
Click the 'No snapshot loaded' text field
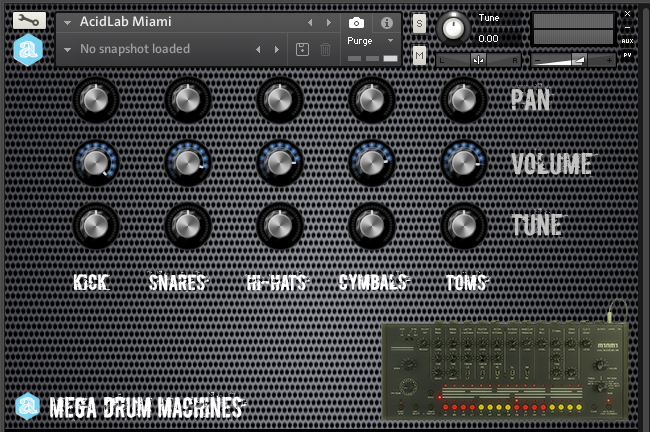tap(135, 49)
